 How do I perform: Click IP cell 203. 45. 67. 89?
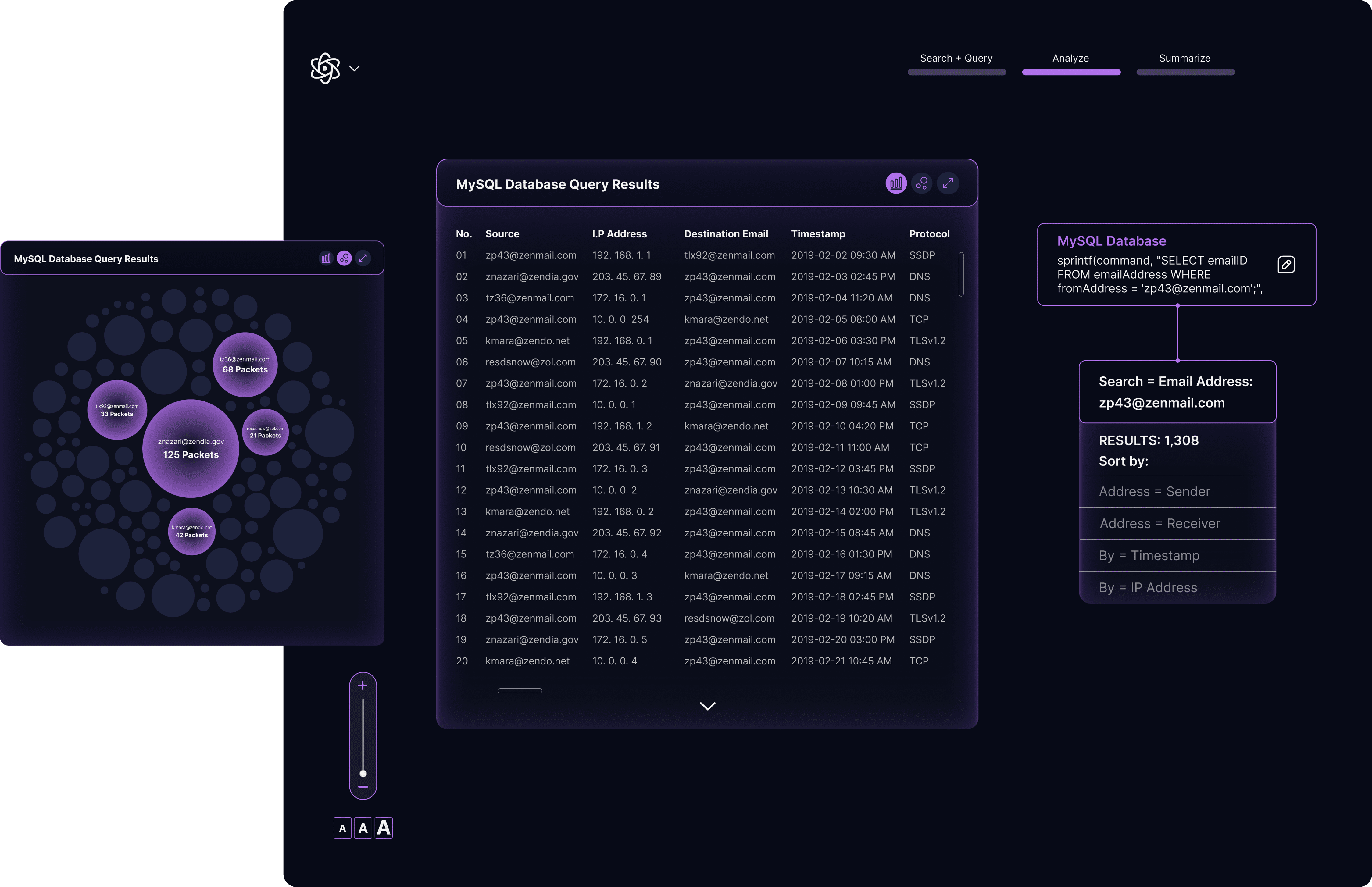tap(627, 276)
